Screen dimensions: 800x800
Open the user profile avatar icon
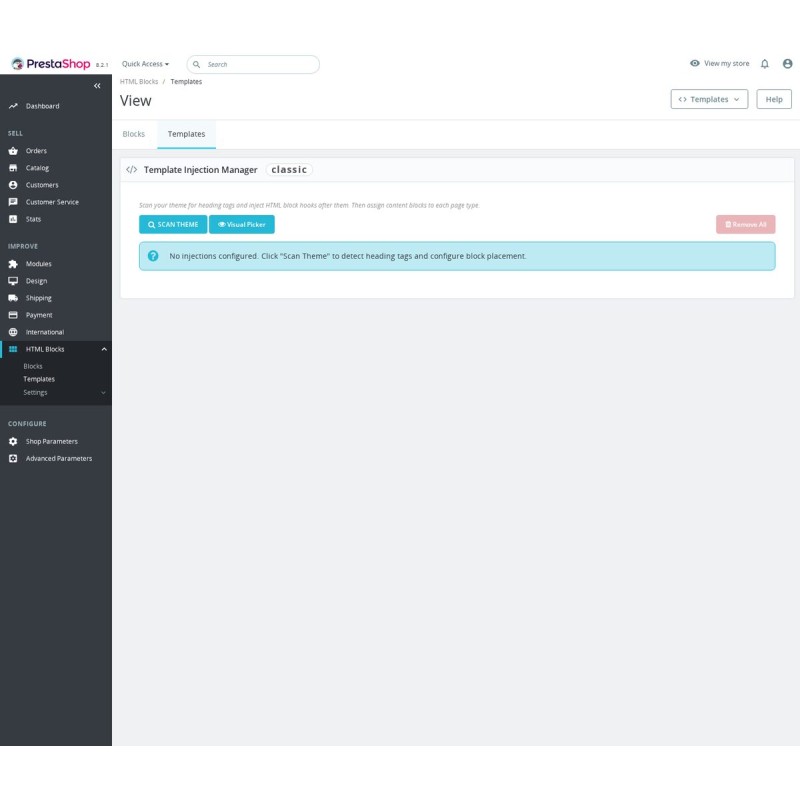(787, 64)
